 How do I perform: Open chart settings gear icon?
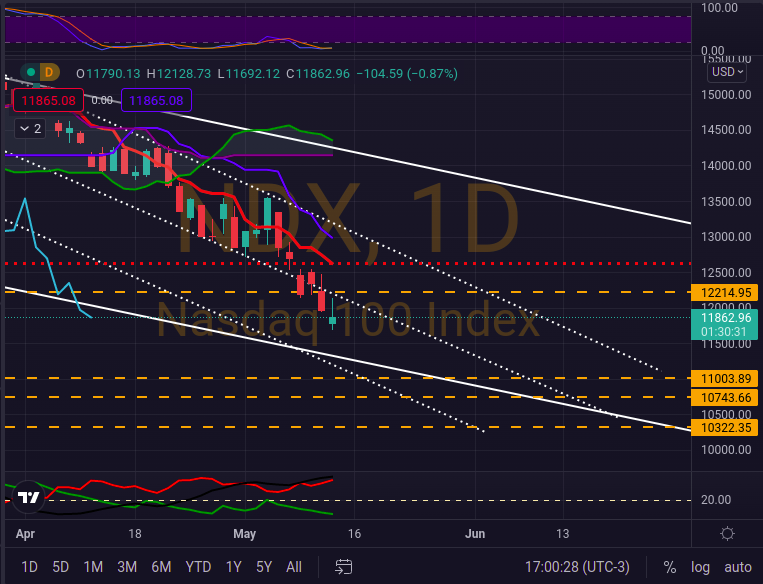click(727, 534)
